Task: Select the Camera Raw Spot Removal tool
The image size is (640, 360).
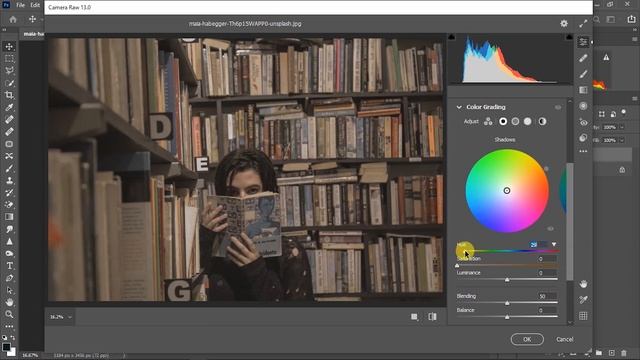Action: point(583,58)
